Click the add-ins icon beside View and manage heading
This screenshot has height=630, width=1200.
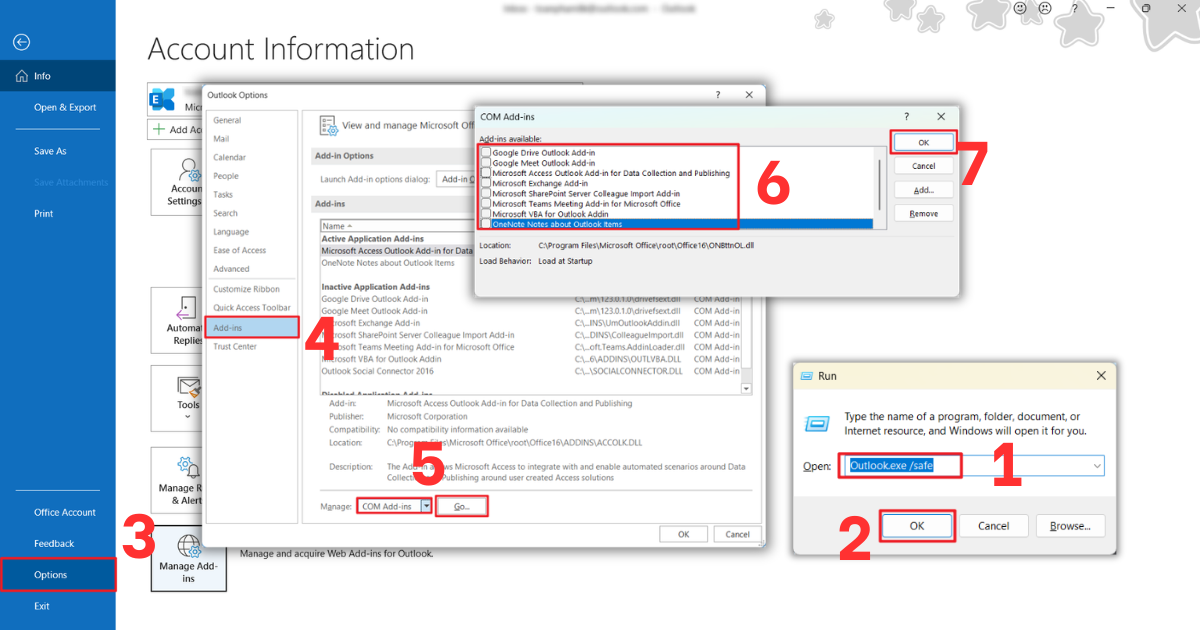click(x=328, y=125)
